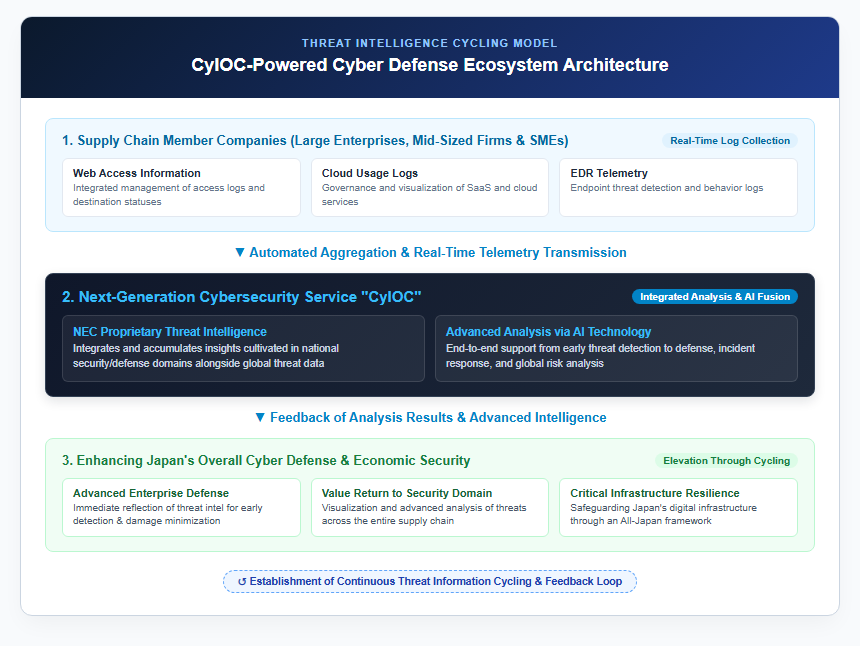Click the text "Endpoint threat detection and behavior logs"
The image size is (860, 646).
667,188
